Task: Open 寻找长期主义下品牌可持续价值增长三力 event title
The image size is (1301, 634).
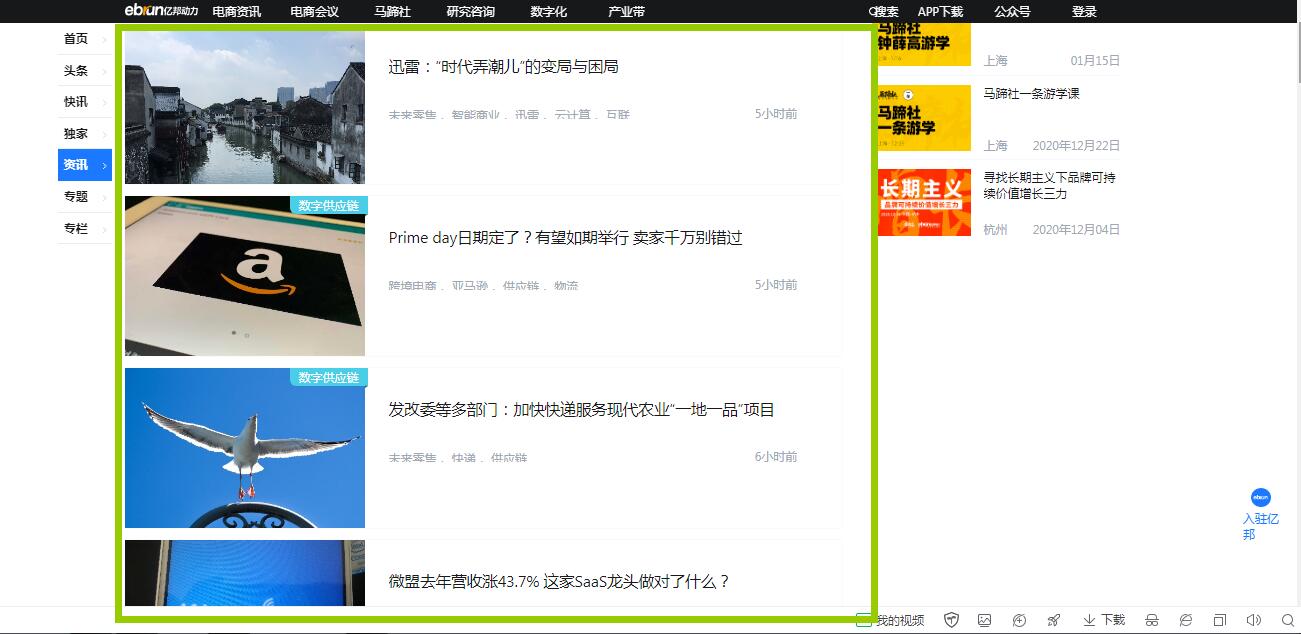Action: [x=1050, y=186]
